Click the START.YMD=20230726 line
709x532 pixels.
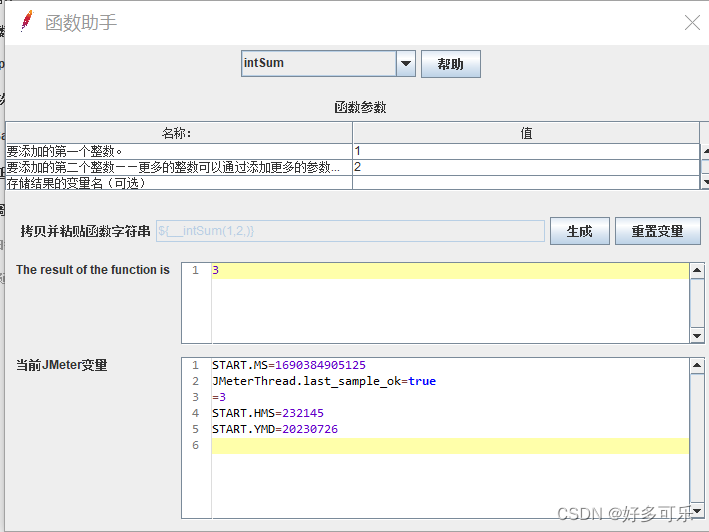[x=275, y=429]
